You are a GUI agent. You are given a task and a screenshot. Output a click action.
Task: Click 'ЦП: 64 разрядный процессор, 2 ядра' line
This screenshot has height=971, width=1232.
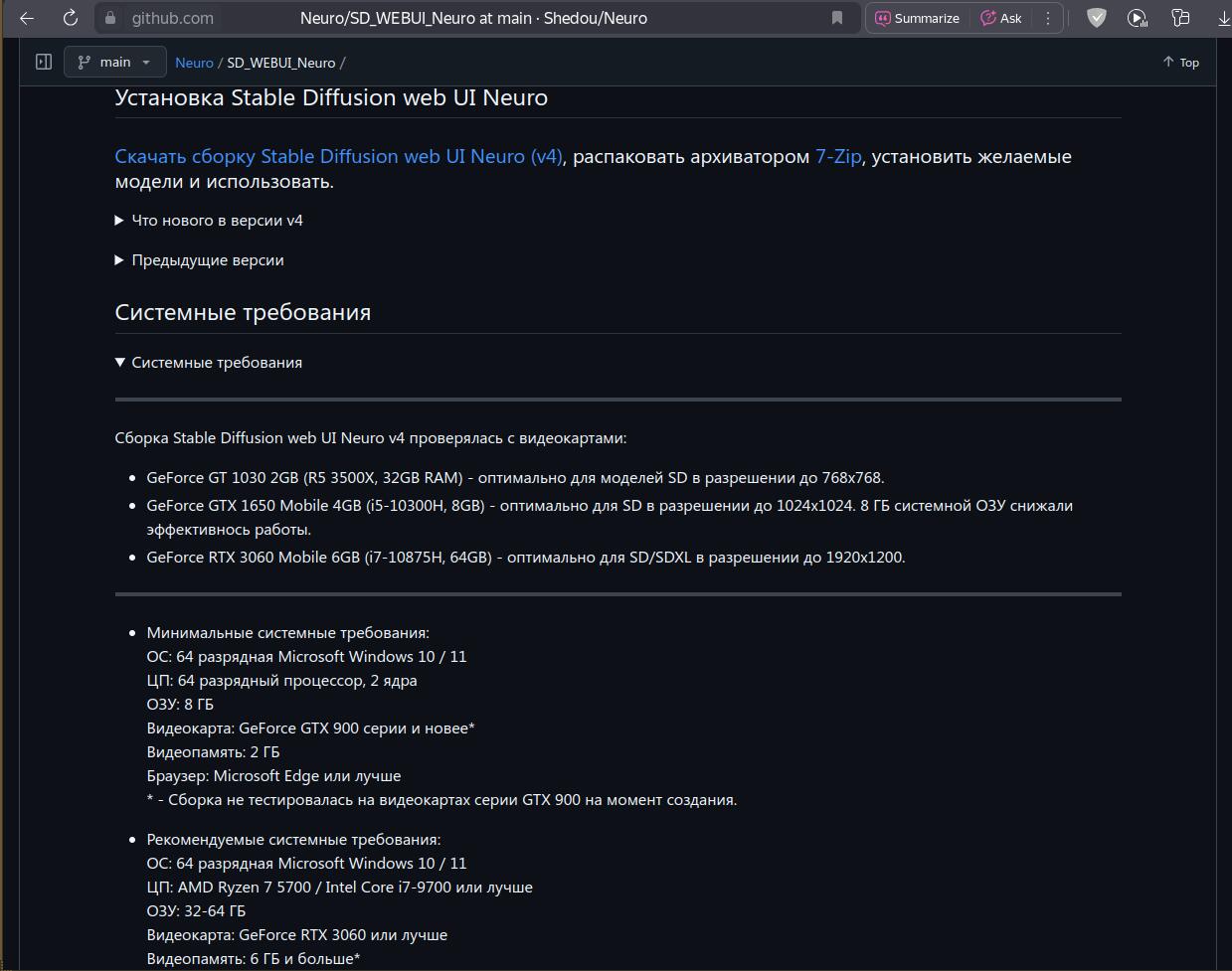click(282, 681)
